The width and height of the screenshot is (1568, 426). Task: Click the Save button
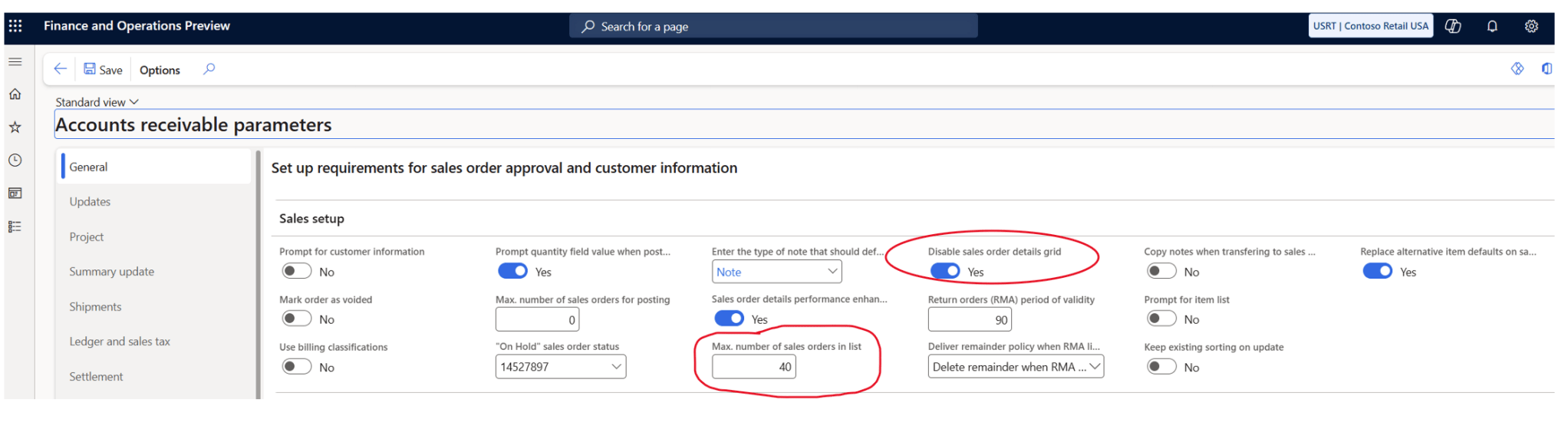(103, 70)
